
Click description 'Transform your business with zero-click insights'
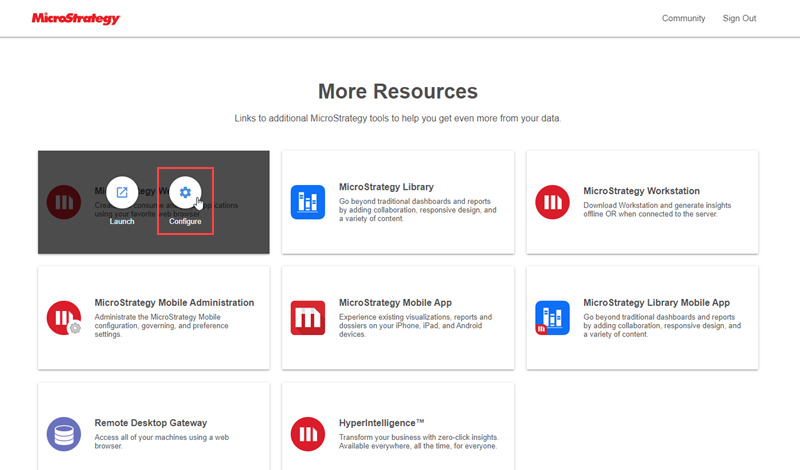coord(418,441)
